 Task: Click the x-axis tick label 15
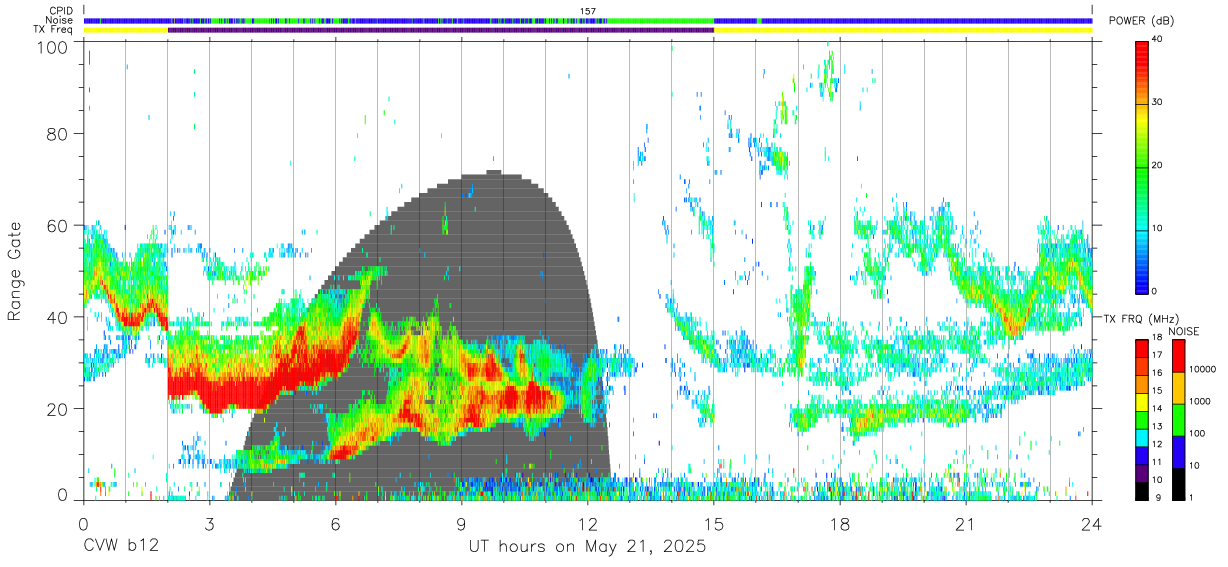click(x=713, y=524)
